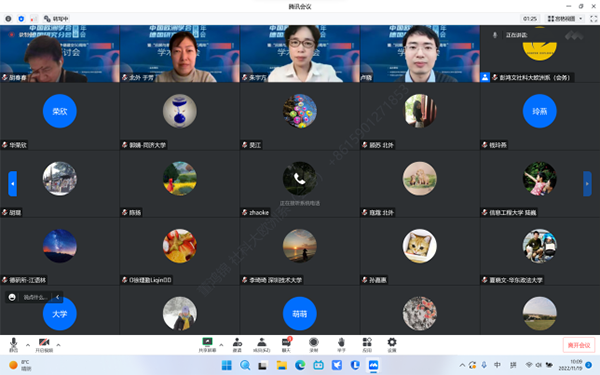This screenshot has width=600, height=375.
Task: Open the meeting info icon at top left
Action: pyautogui.click(x=8, y=18)
